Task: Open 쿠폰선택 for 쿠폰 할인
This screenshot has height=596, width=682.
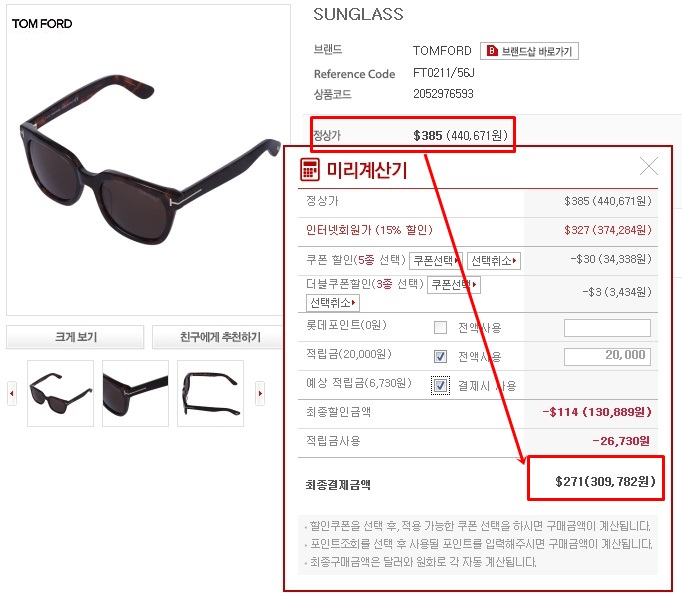Action: 436,261
